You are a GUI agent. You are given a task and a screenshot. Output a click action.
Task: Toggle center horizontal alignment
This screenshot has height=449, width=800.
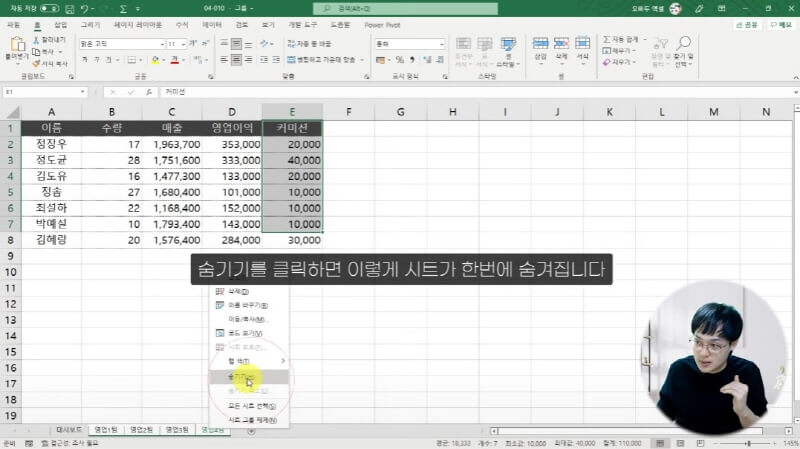tap(236, 60)
